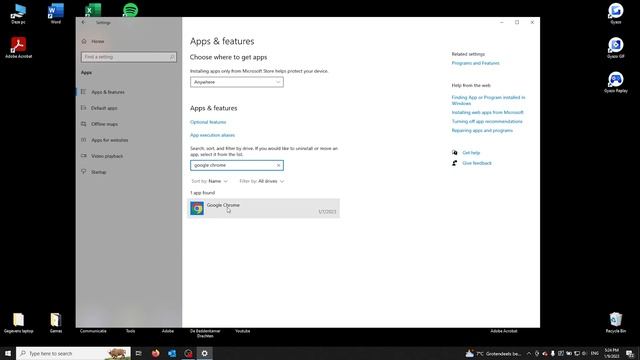Select the Adobe Acrobat desktop icon at top left

click(18, 47)
